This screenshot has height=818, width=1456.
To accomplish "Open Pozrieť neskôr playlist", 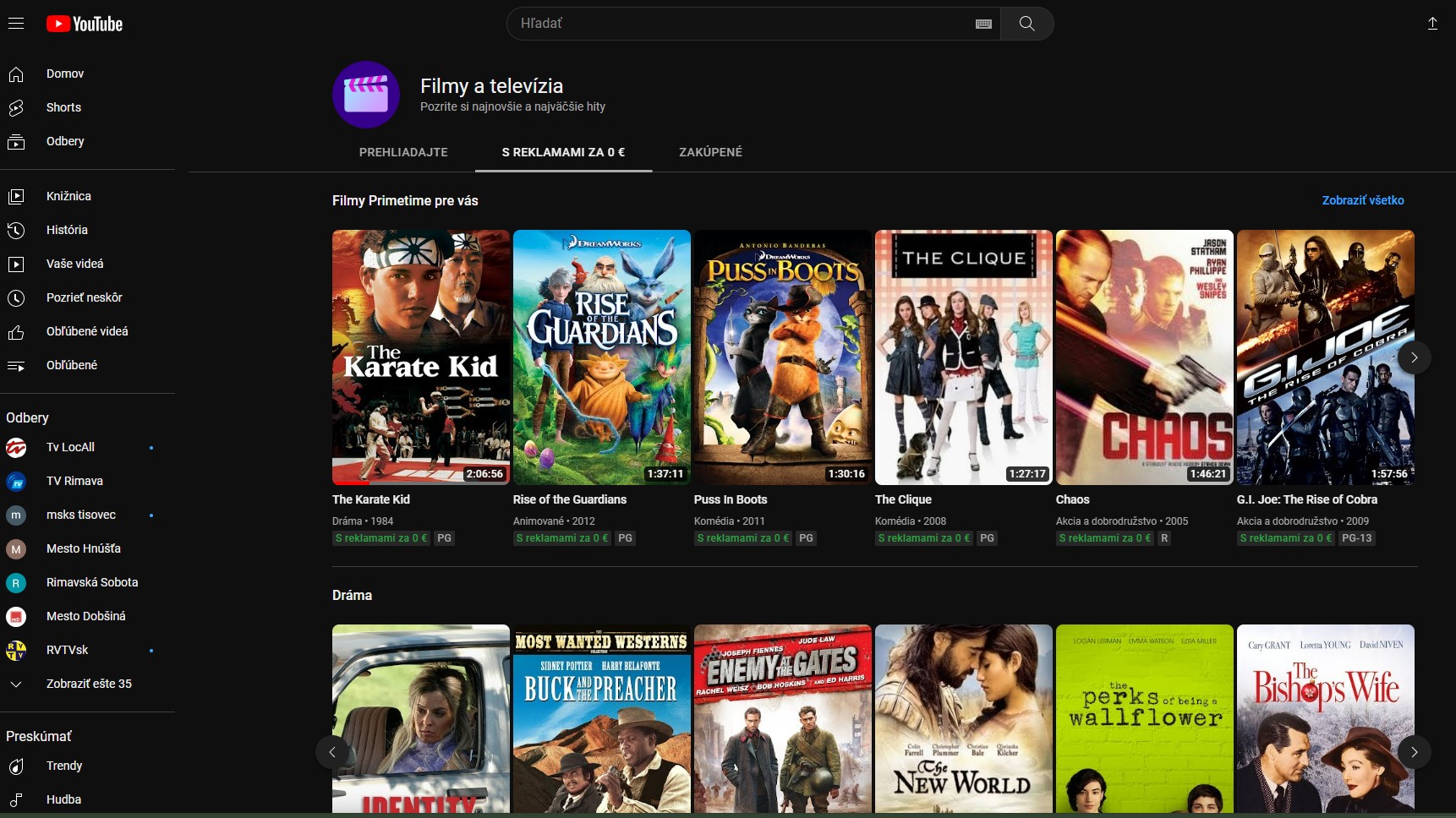I will click(84, 297).
